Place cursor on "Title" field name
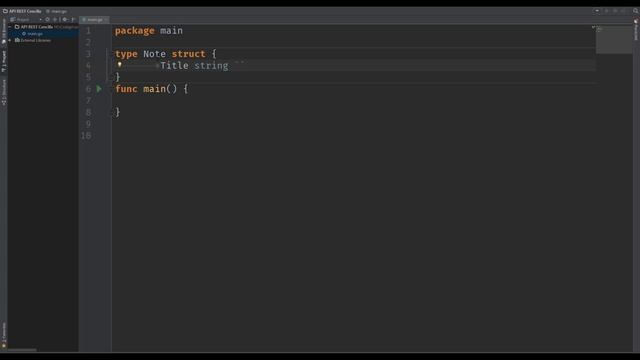Screen dimensions: 640x360 174,66
